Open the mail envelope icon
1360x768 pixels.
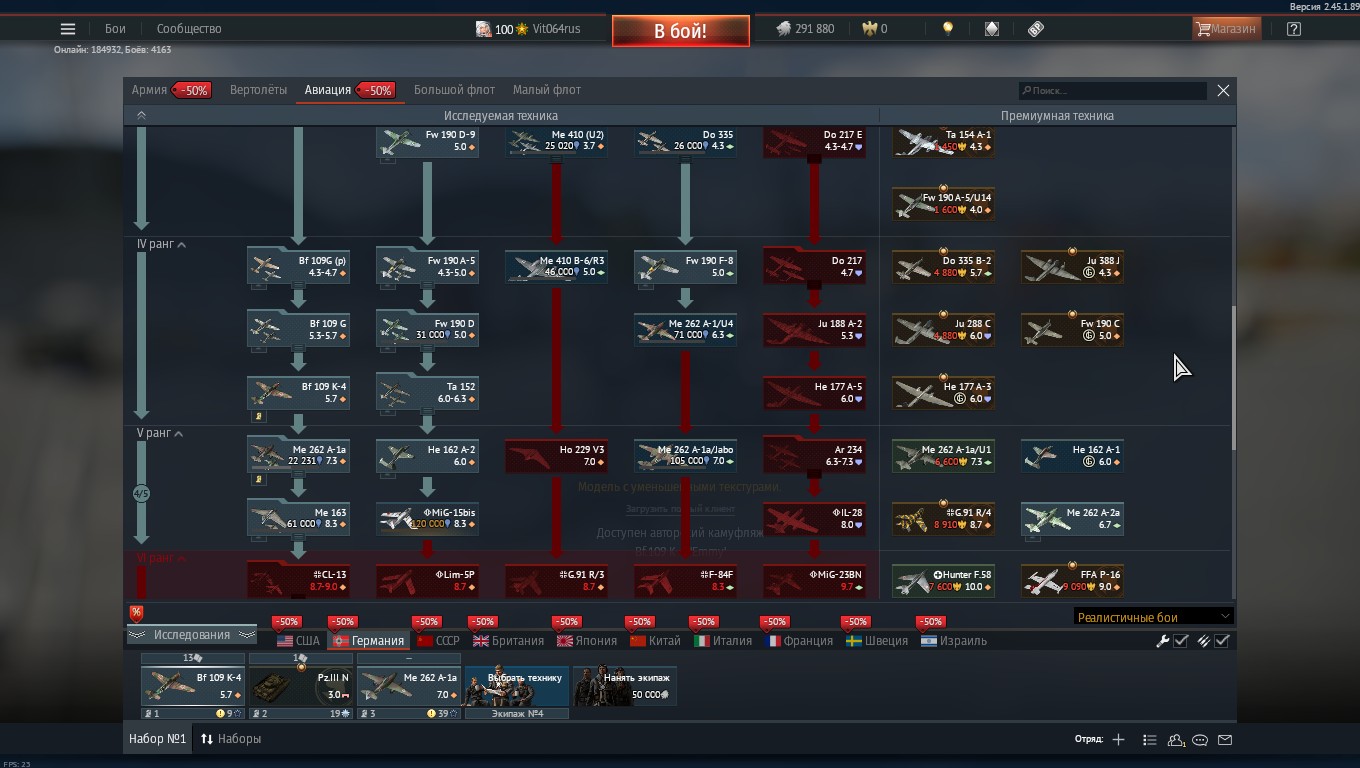(1225, 740)
